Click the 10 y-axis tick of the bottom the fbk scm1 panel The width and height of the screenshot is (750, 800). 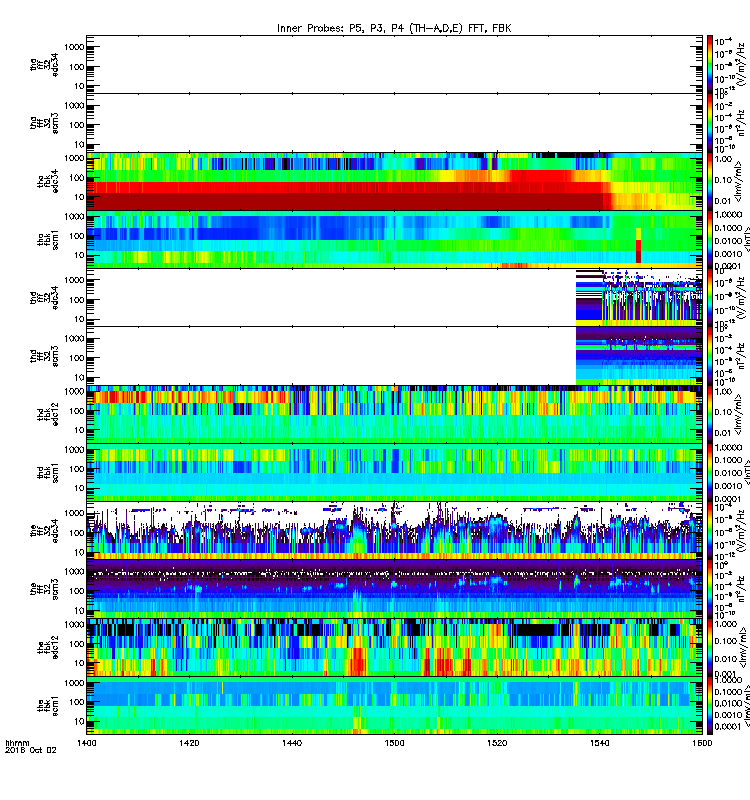point(79,721)
